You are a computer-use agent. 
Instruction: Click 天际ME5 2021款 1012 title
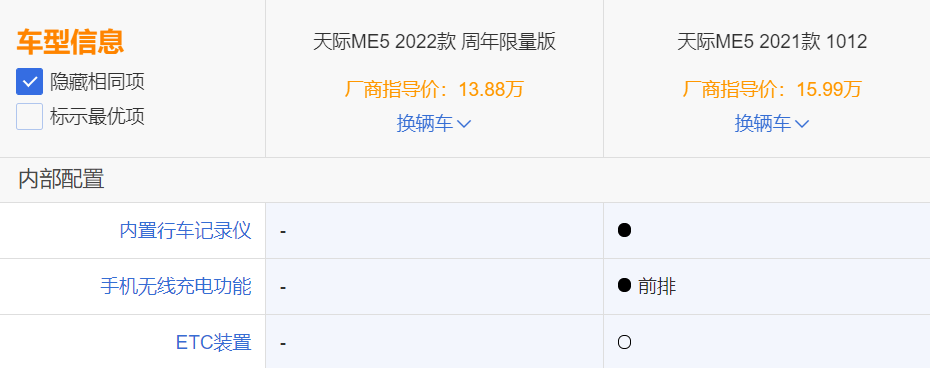point(772,42)
